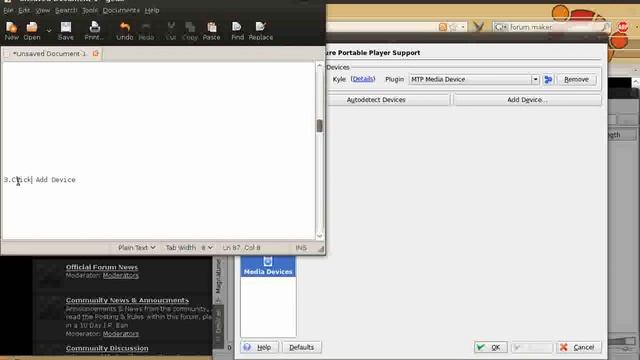Click the Redo toolbar icon
Image resolution: width=640 pixels, height=360 pixels.
tap(146, 31)
